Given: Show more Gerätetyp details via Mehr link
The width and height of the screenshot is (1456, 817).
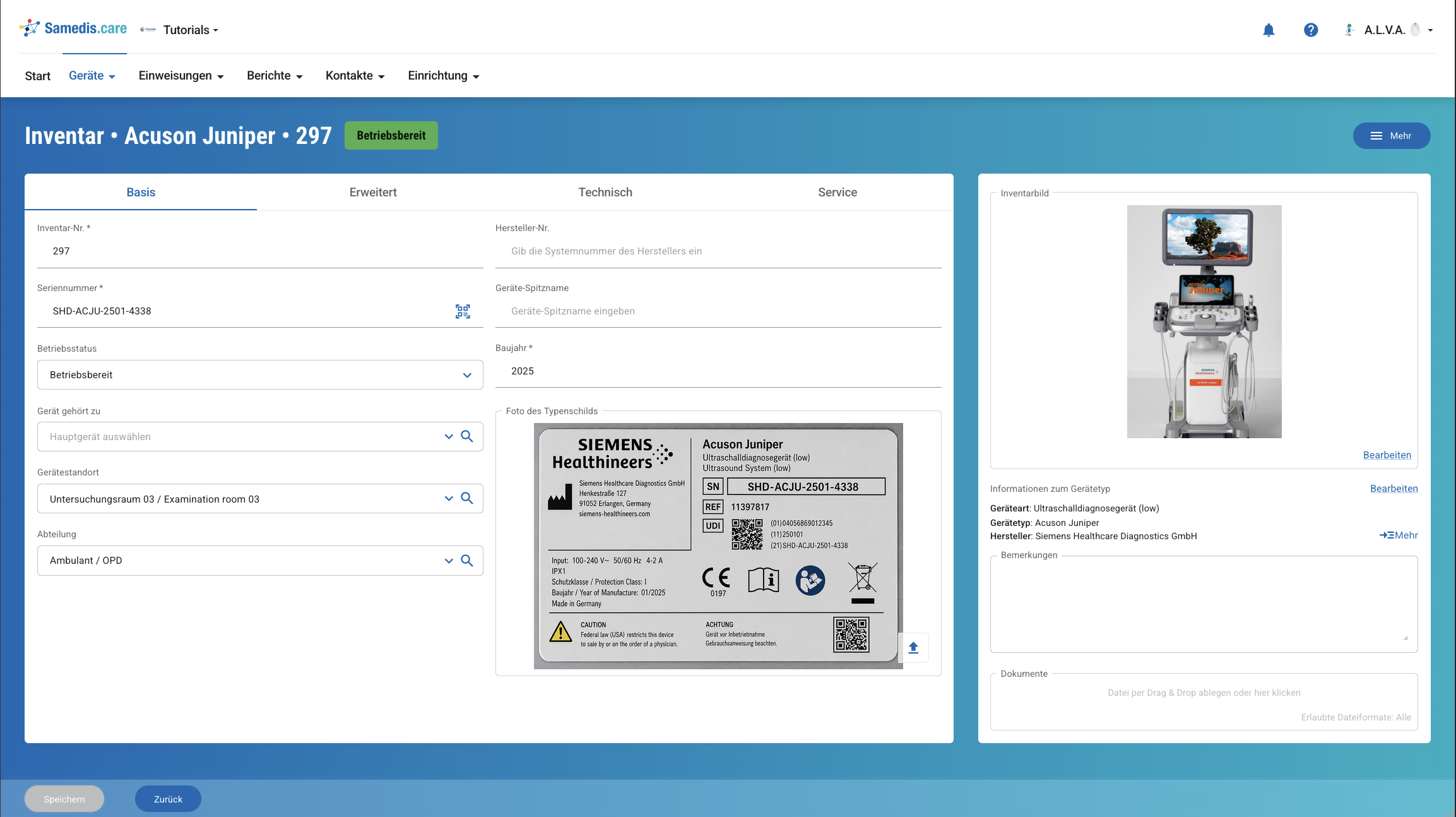Looking at the screenshot, I should pos(1399,535).
